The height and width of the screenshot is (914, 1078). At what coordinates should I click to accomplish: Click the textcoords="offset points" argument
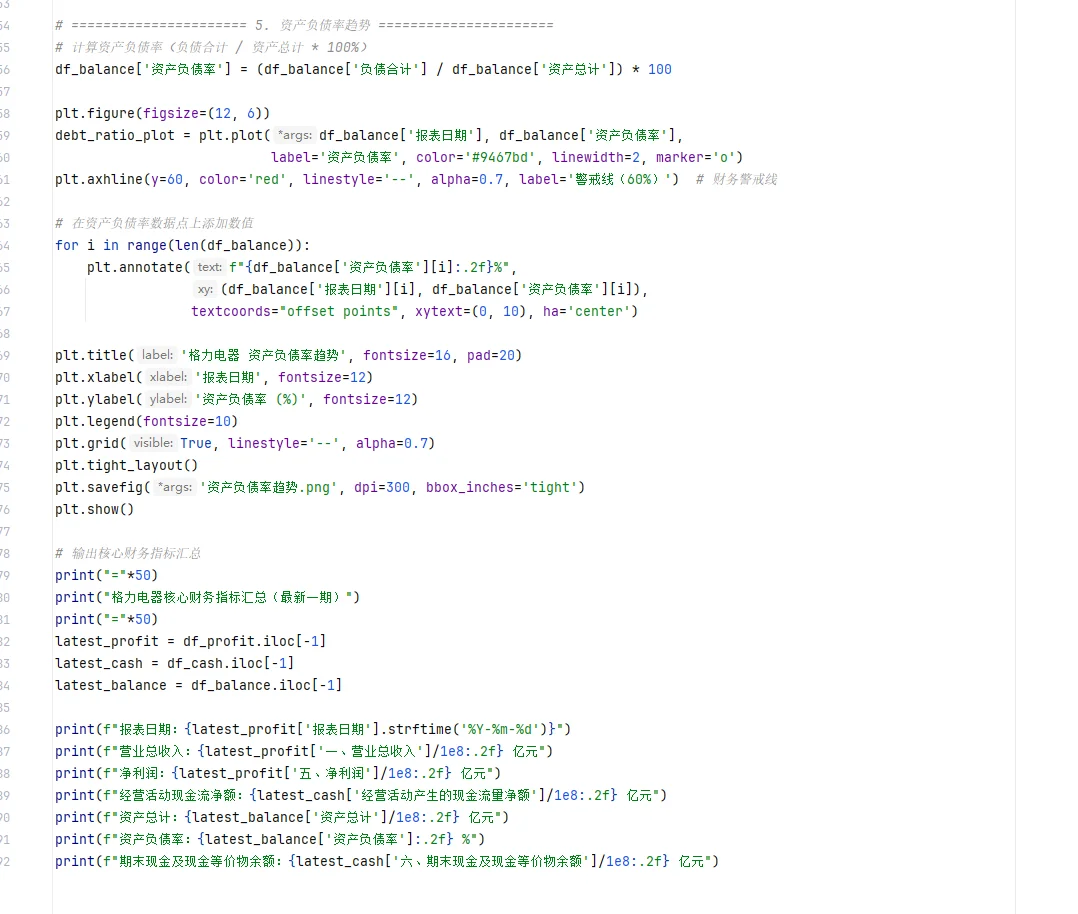[x=294, y=312]
